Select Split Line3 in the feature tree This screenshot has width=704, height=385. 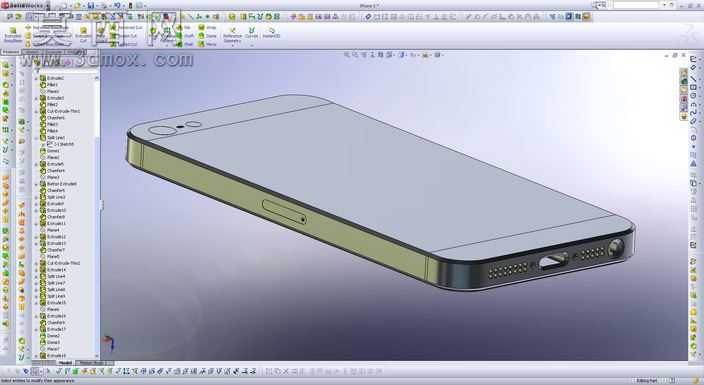[53, 197]
